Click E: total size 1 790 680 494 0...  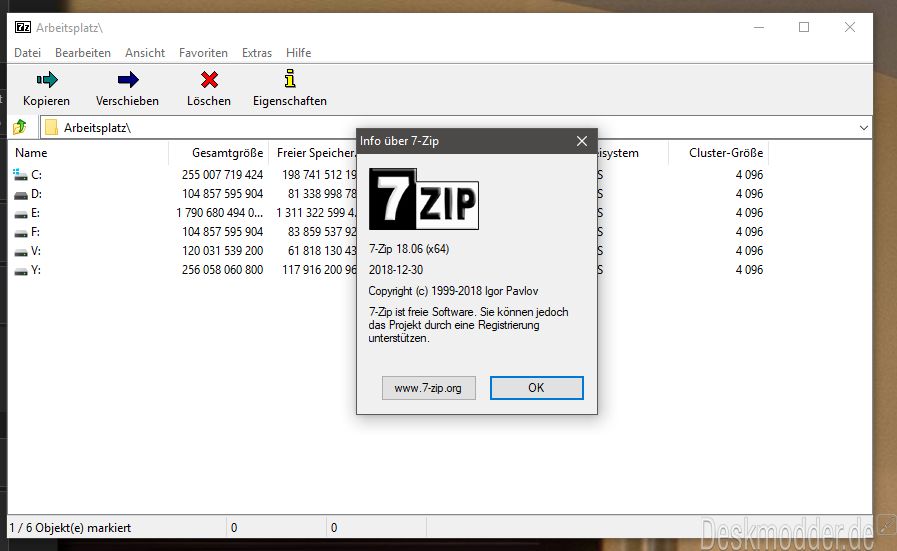(220, 213)
